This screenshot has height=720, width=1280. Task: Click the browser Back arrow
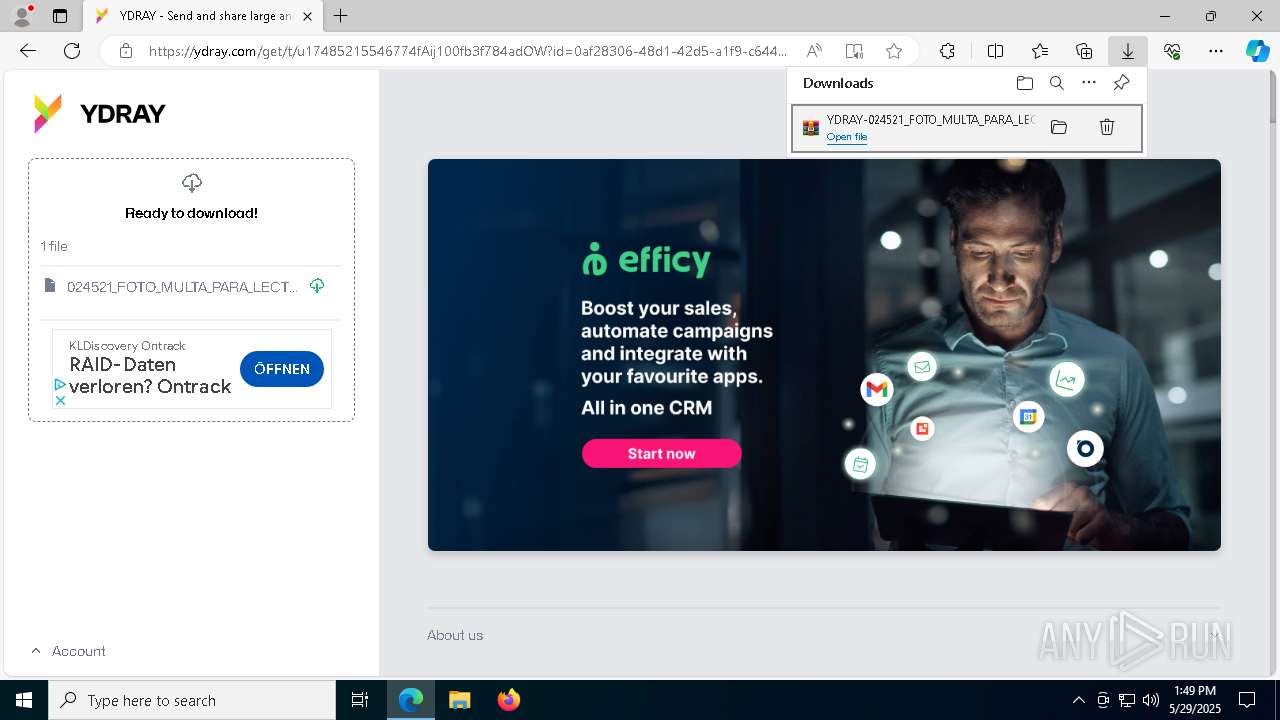point(28,51)
